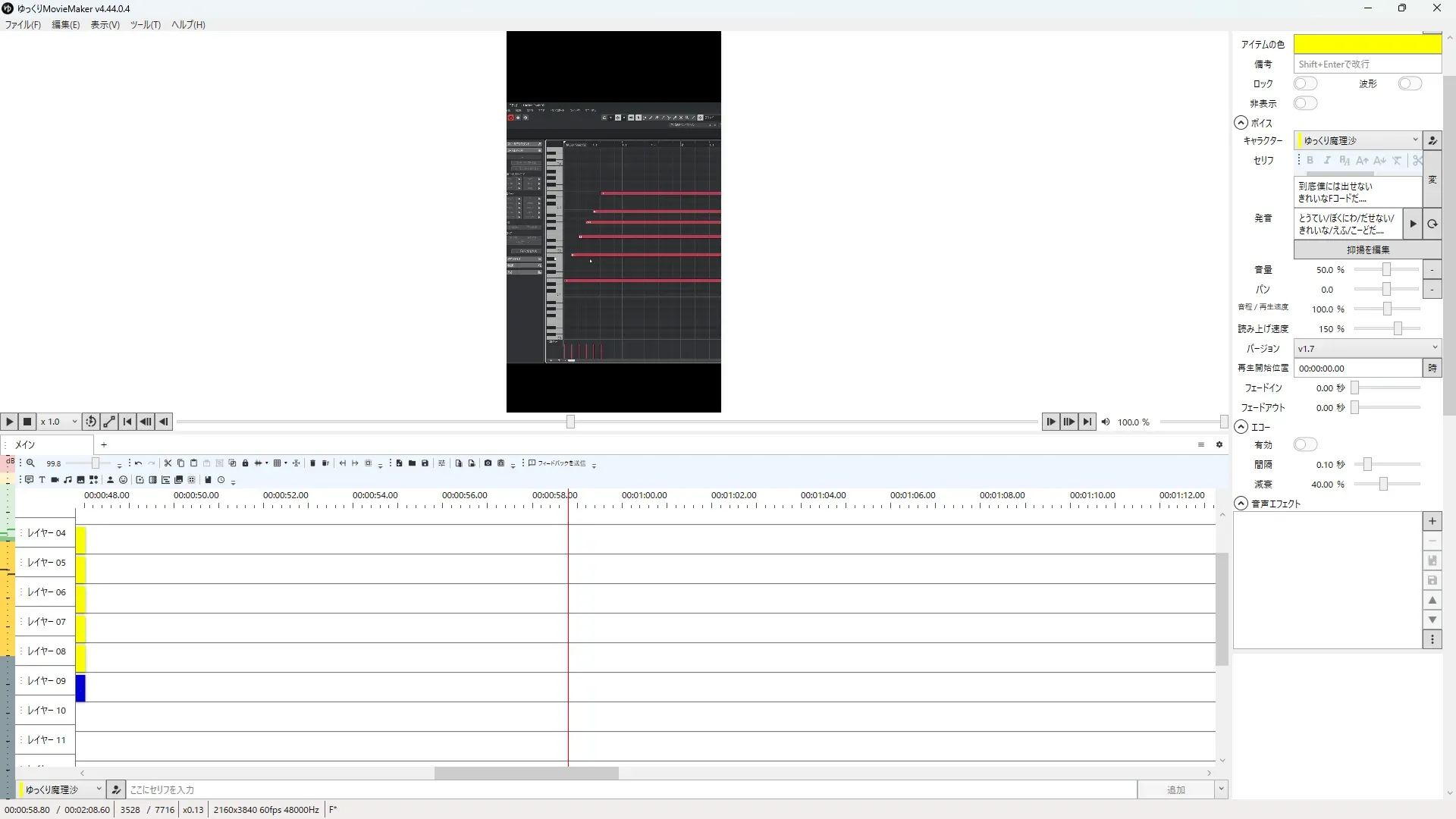Toggle the 波形 waveform switch
This screenshot has height=819, width=1456.
coord(1409,83)
